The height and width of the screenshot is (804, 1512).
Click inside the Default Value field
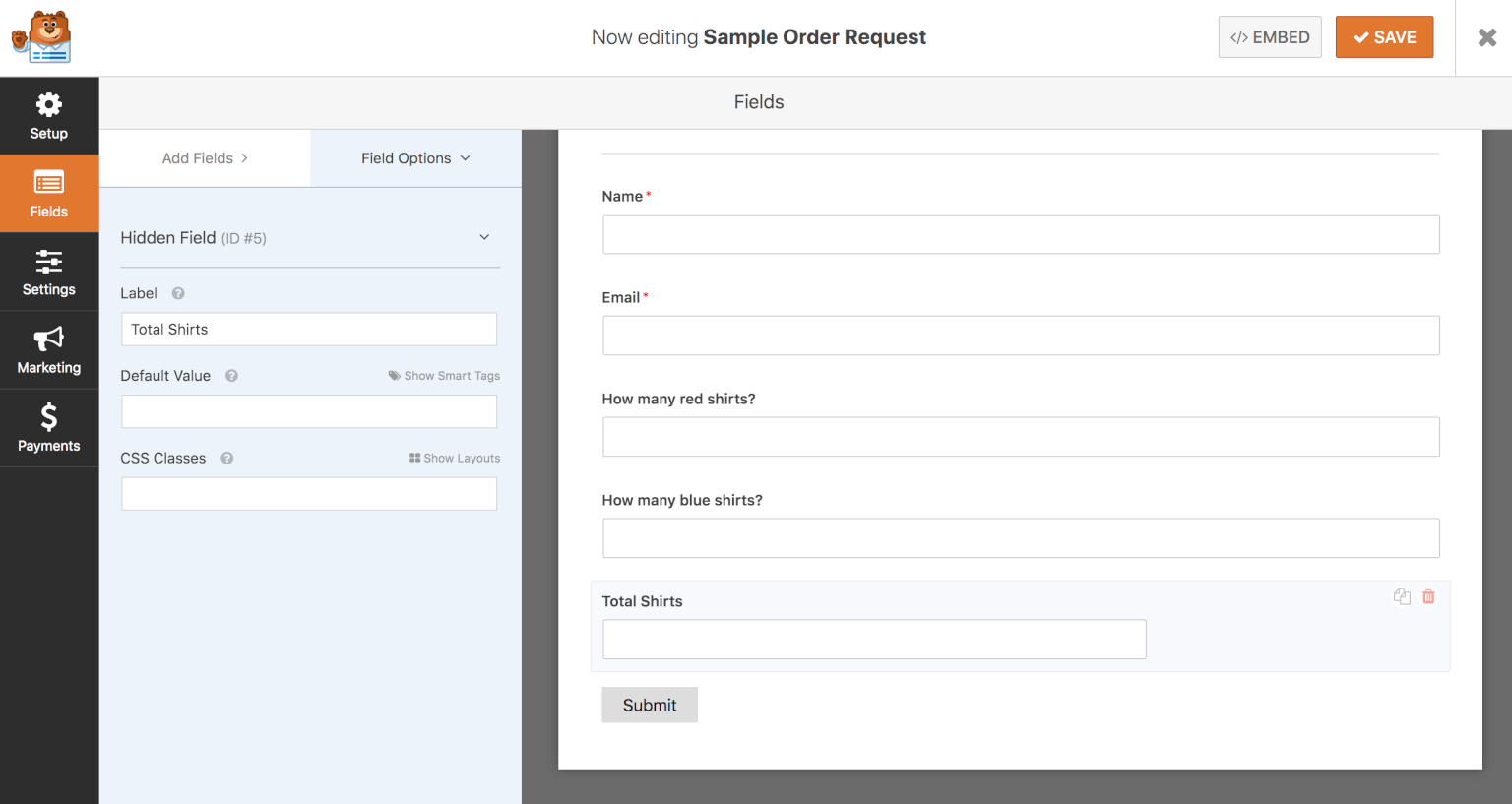pos(308,411)
